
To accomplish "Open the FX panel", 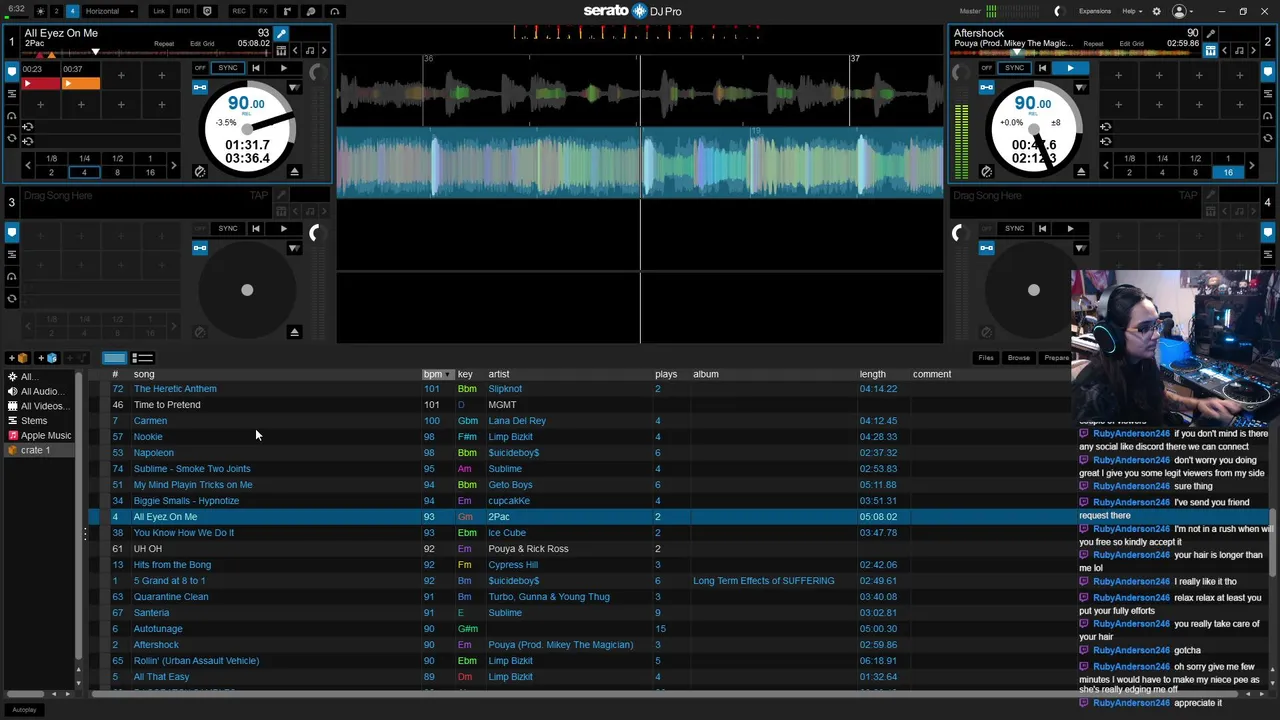I will 263,11.
